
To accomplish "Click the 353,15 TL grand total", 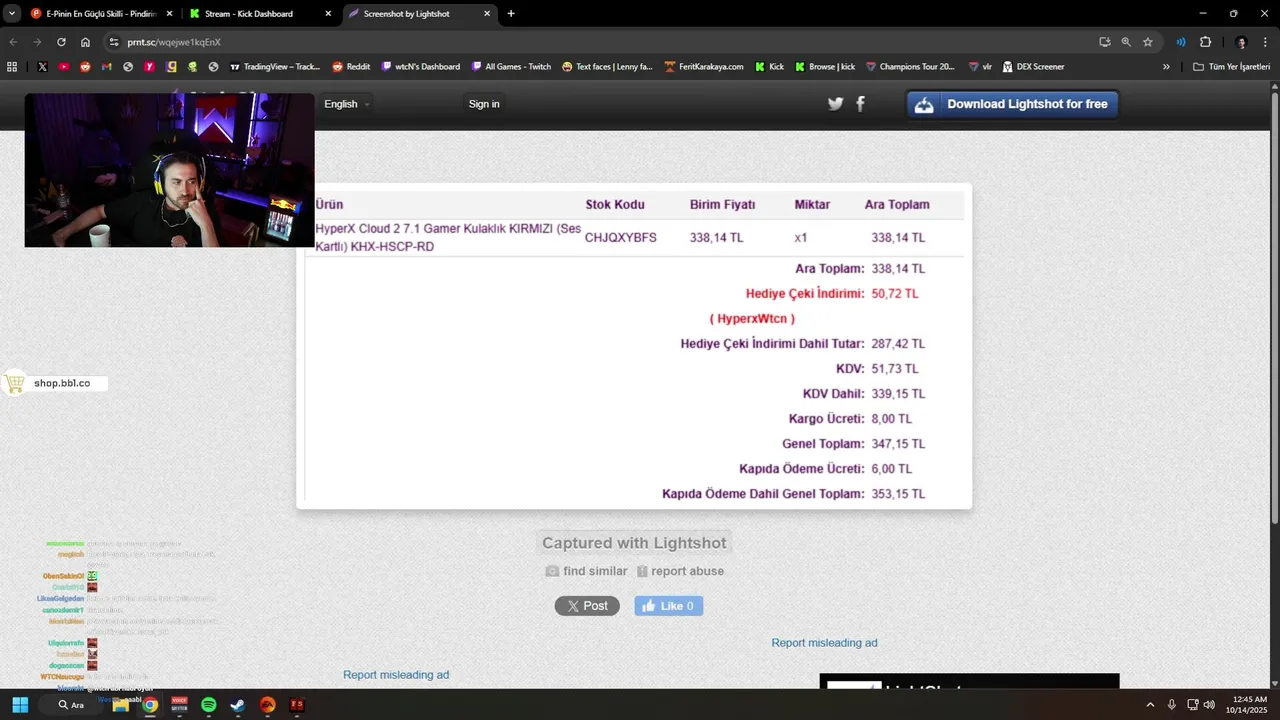I will pos(898,494).
